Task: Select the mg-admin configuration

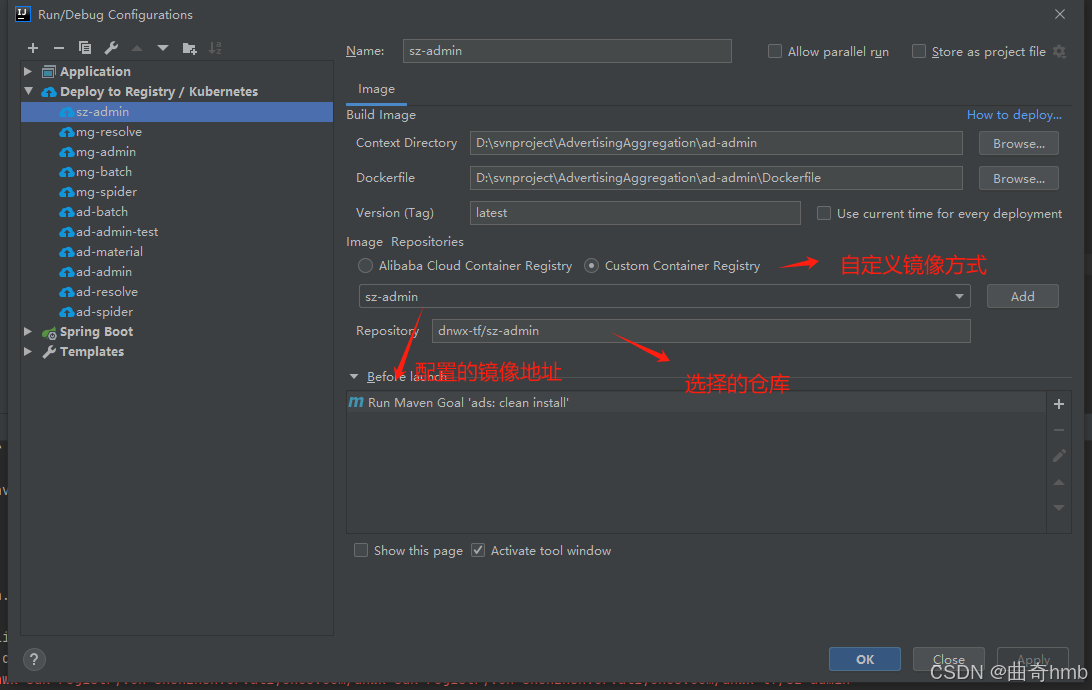Action: [177, 152]
